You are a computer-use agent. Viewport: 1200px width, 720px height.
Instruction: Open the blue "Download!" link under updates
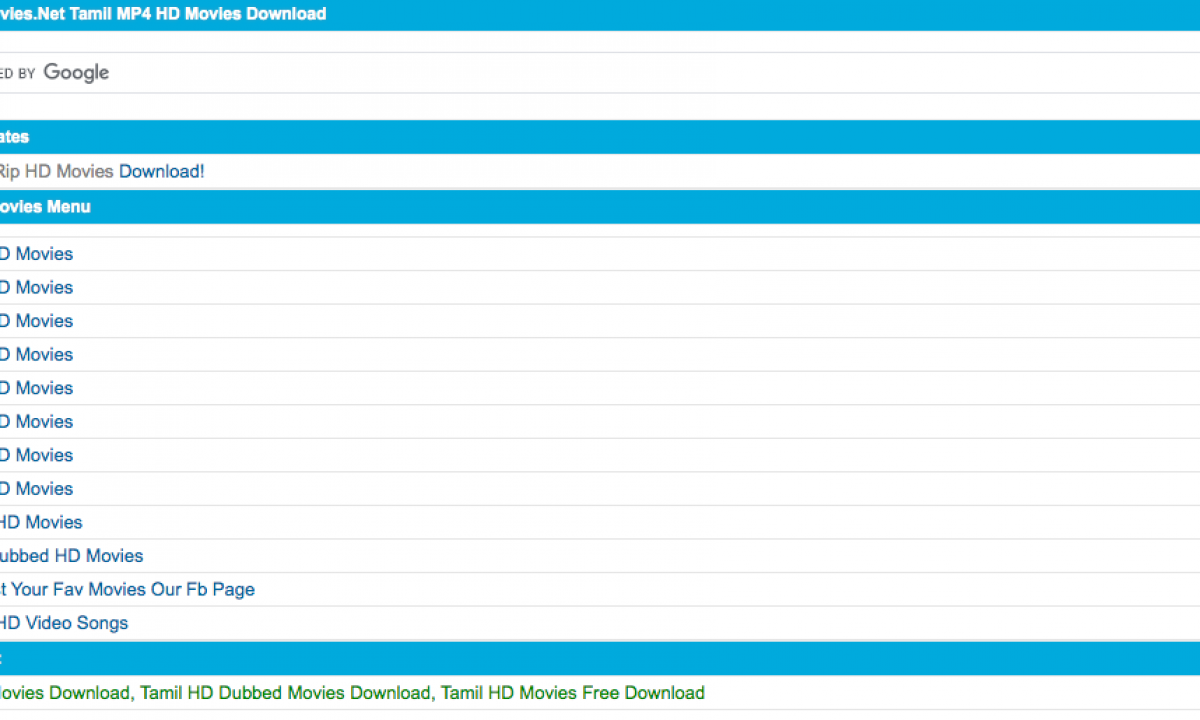click(x=161, y=171)
